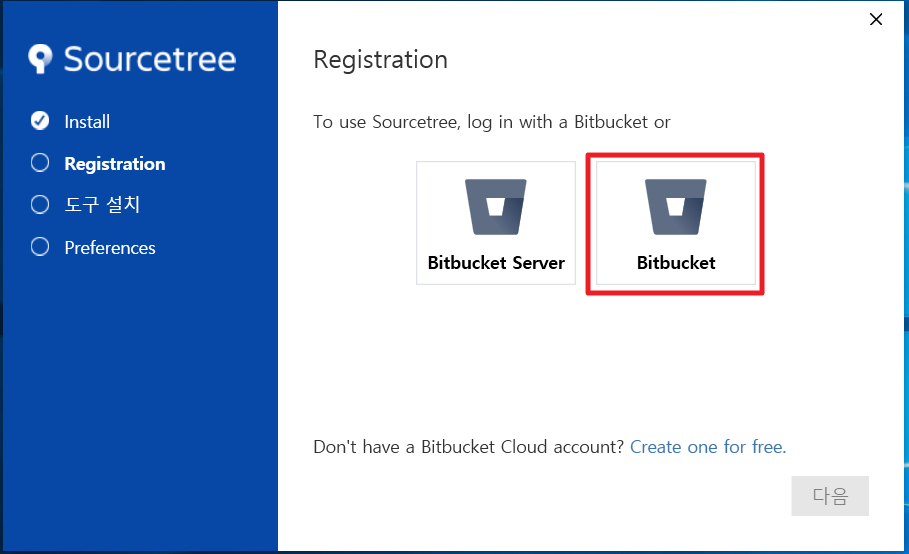Open the Preferences step label
The height and width of the screenshot is (554, 909).
click(110, 247)
